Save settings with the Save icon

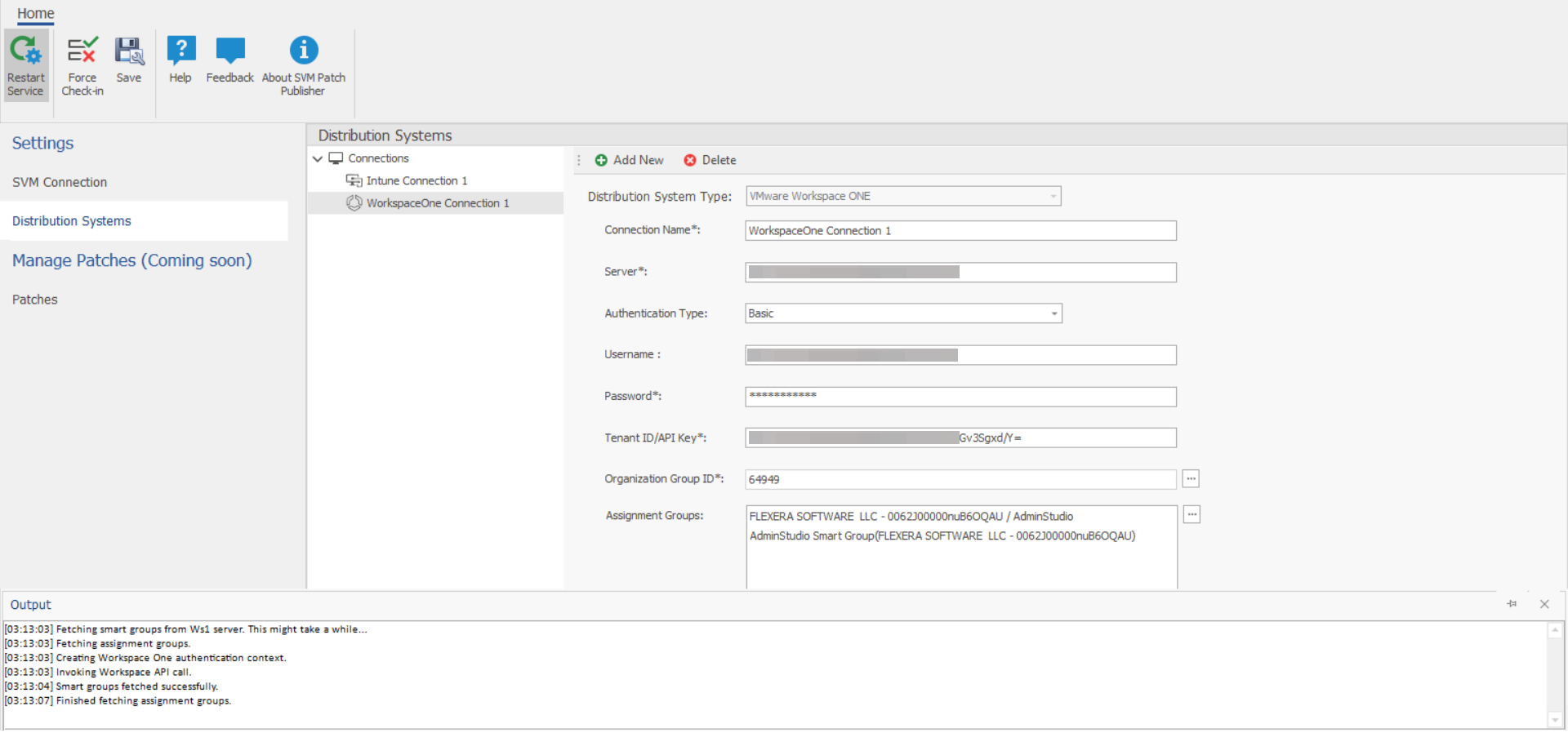(x=129, y=59)
